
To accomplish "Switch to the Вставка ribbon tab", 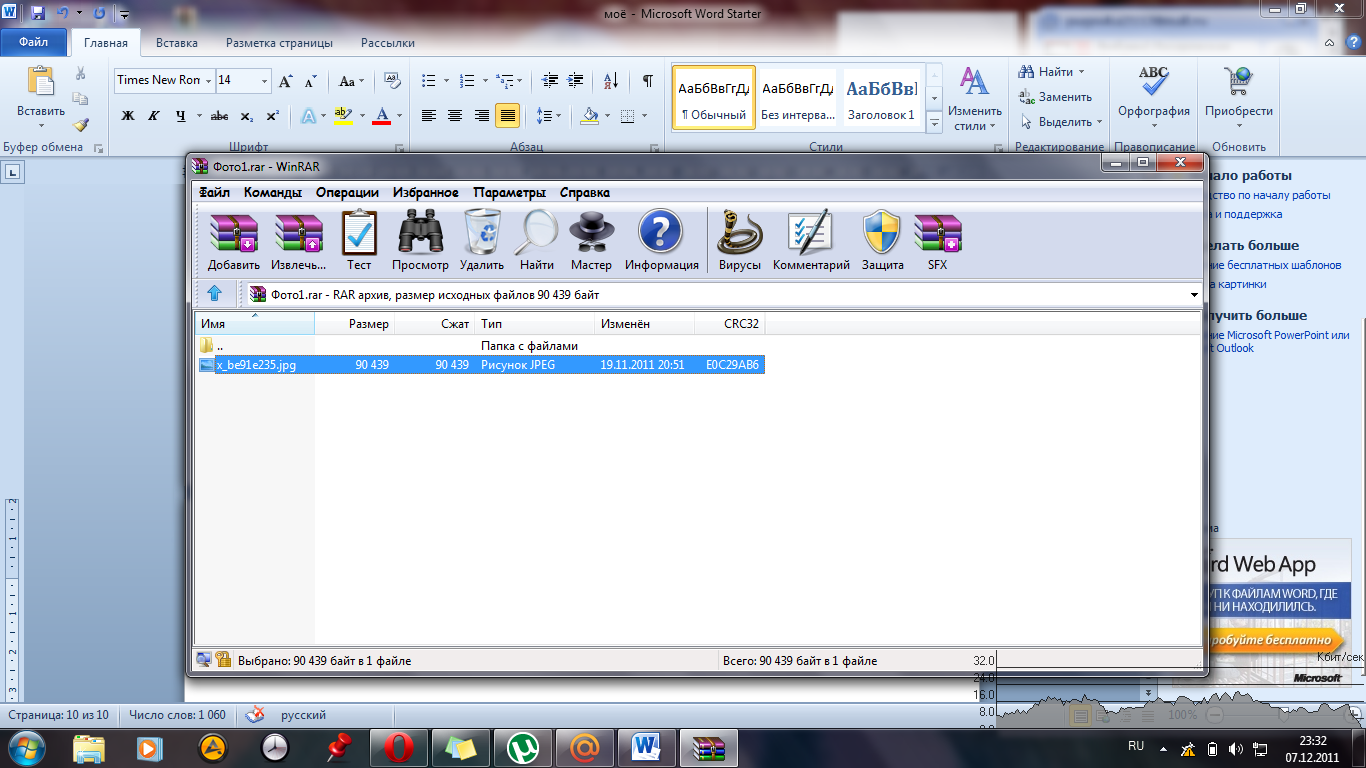I will tap(177, 43).
